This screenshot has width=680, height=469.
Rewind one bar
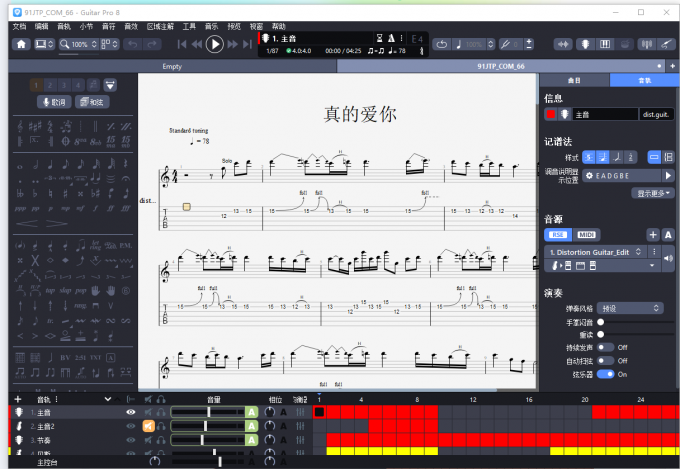click(x=197, y=44)
